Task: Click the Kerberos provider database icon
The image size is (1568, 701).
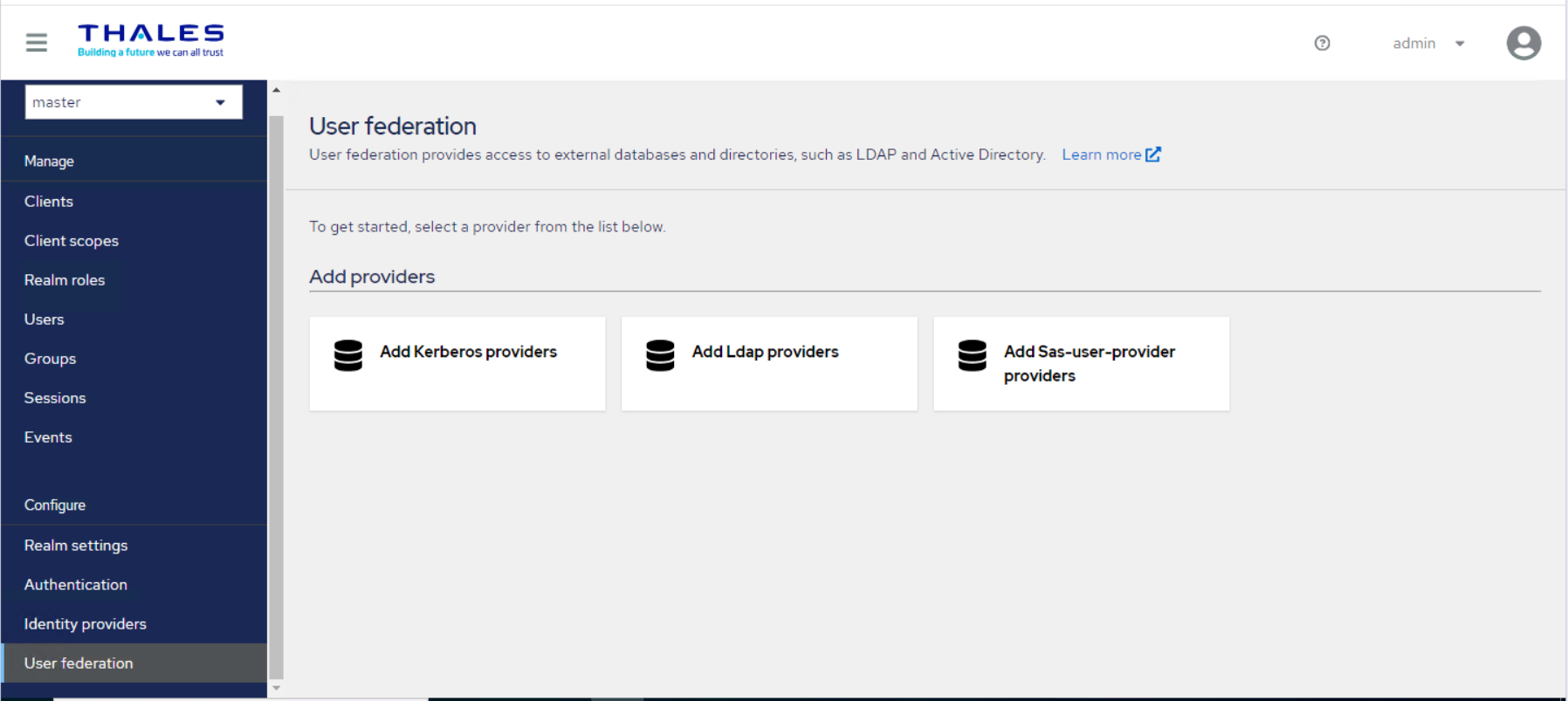Action: pos(348,355)
